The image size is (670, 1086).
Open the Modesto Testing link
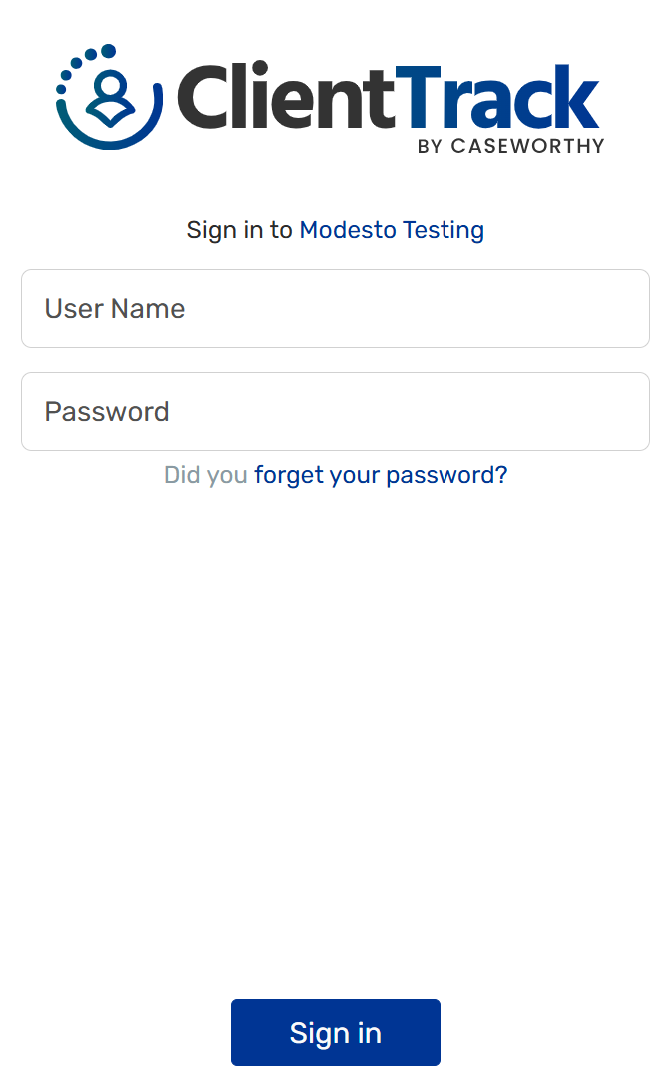click(x=391, y=230)
